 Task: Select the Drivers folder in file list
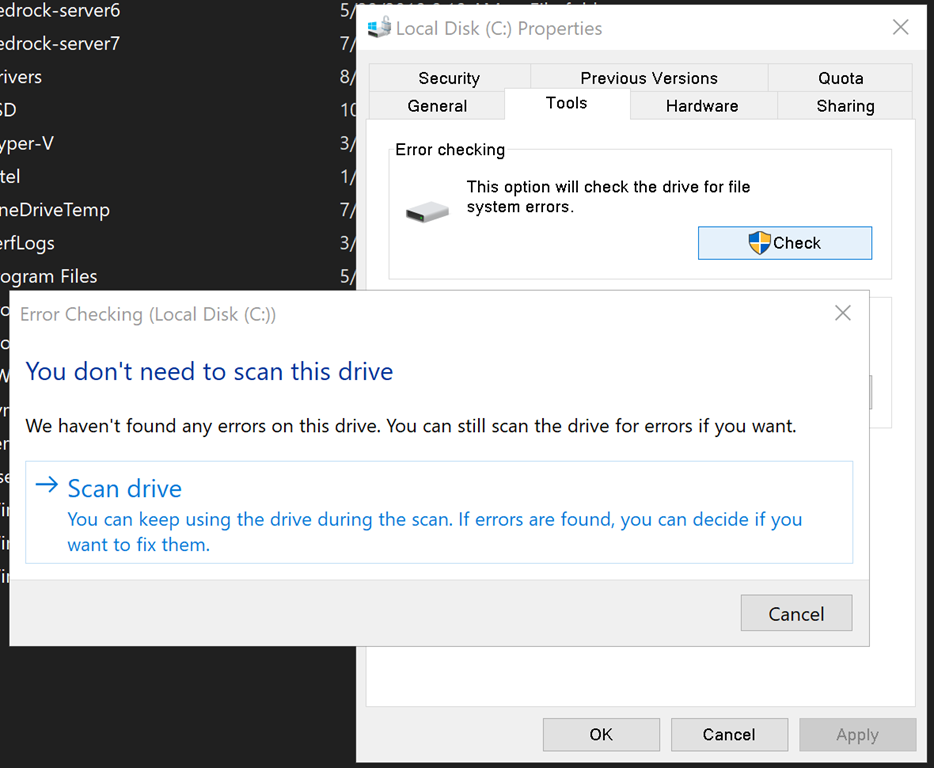point(21,77)
